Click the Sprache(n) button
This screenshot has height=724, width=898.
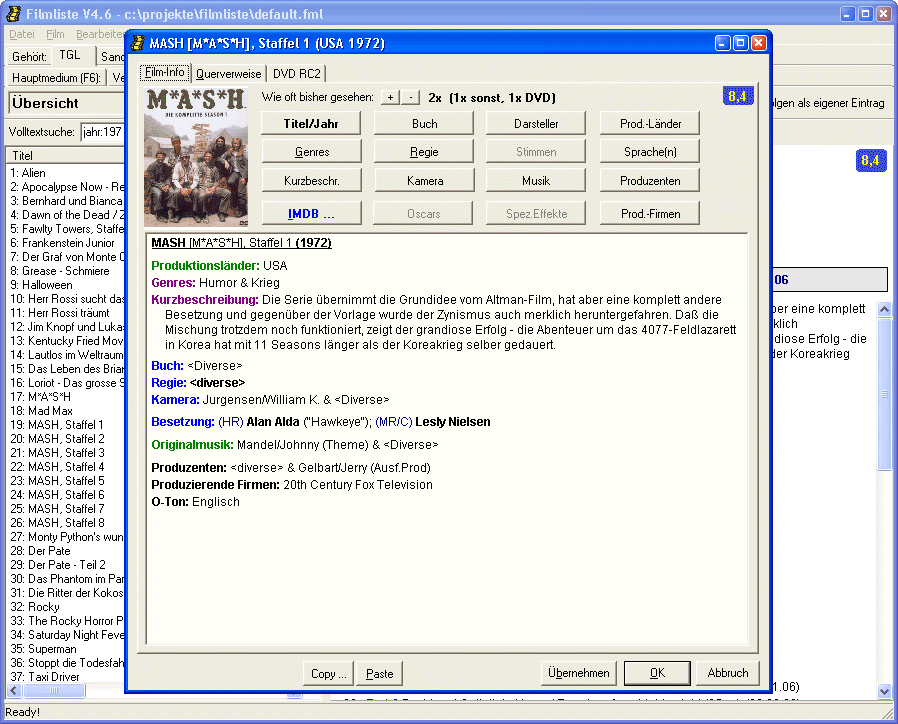pyautogui.click(x=650, y=152)
